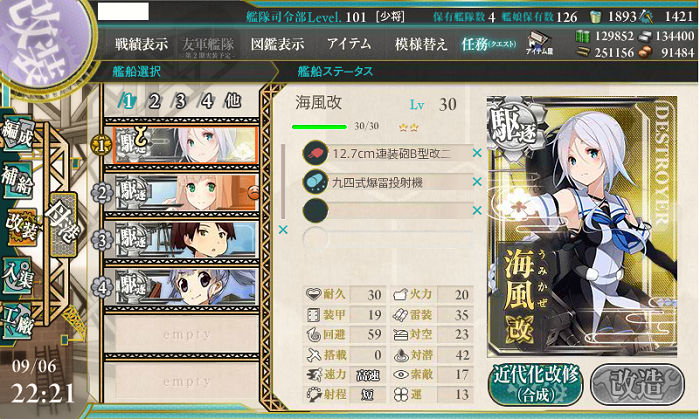Viewport: 700px width, 419px height.
Task: Open the 任務 (Quest) menu
Action: (489, 44)
